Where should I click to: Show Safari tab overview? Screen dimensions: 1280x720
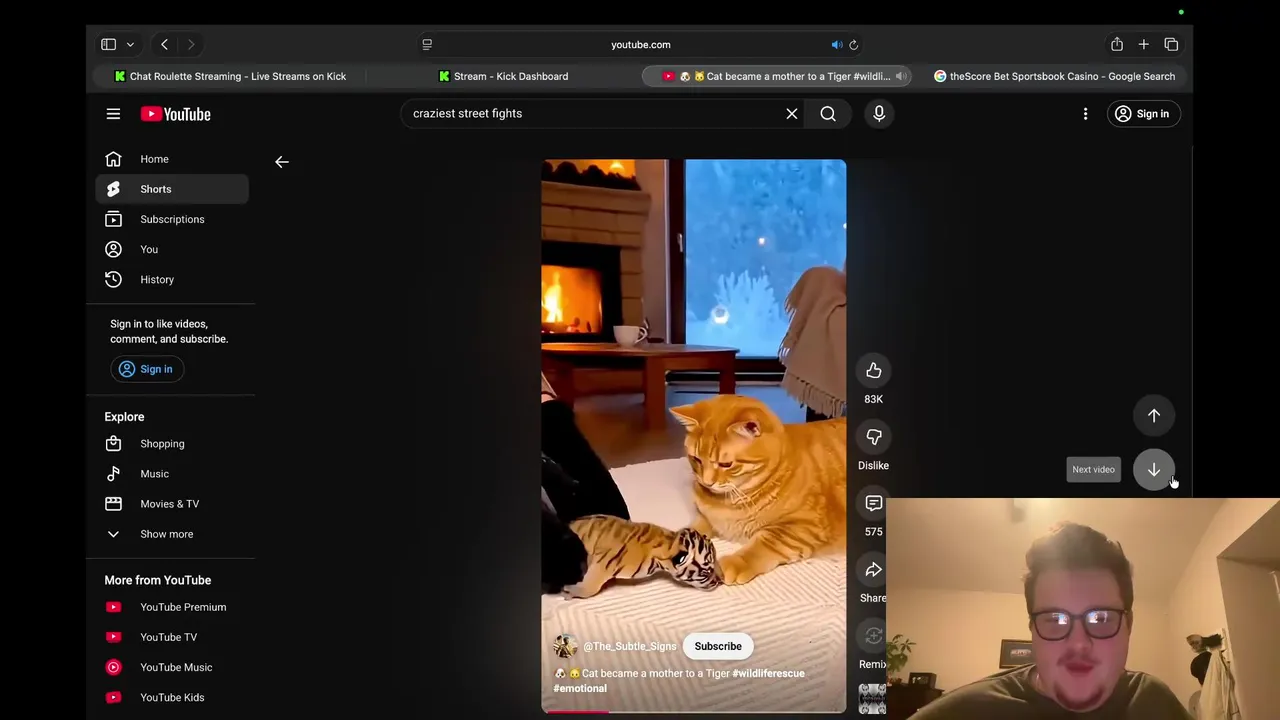click(x=1171, y=44)
